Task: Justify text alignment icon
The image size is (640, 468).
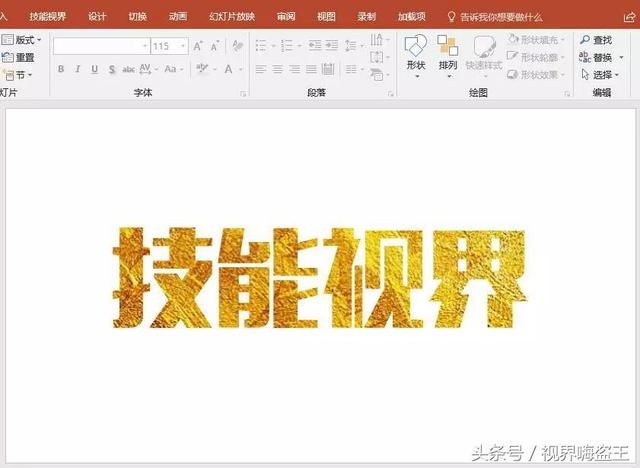Action: [x=311, y=69]
